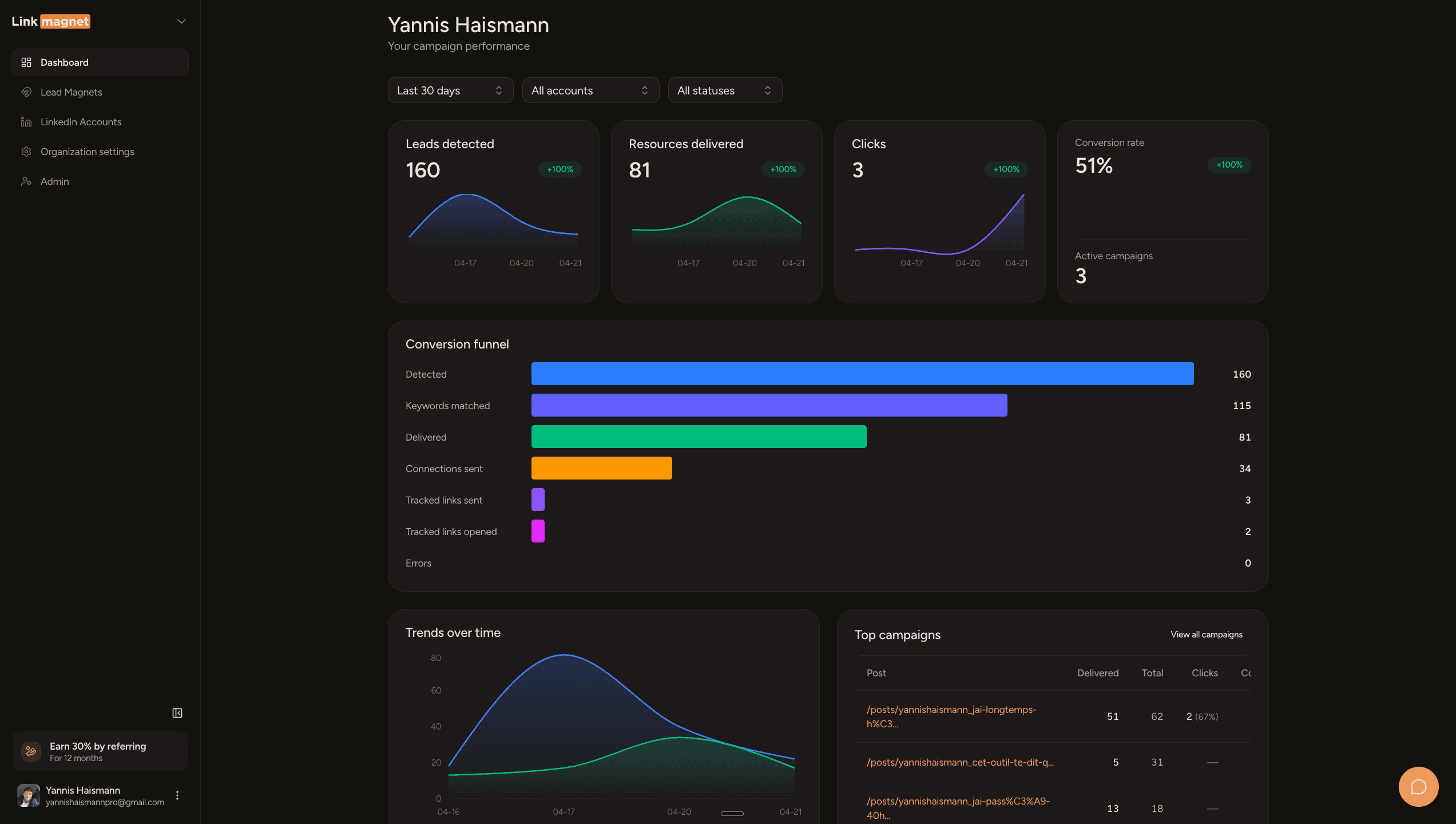Click the Total column header

[x=1152, y=673]
